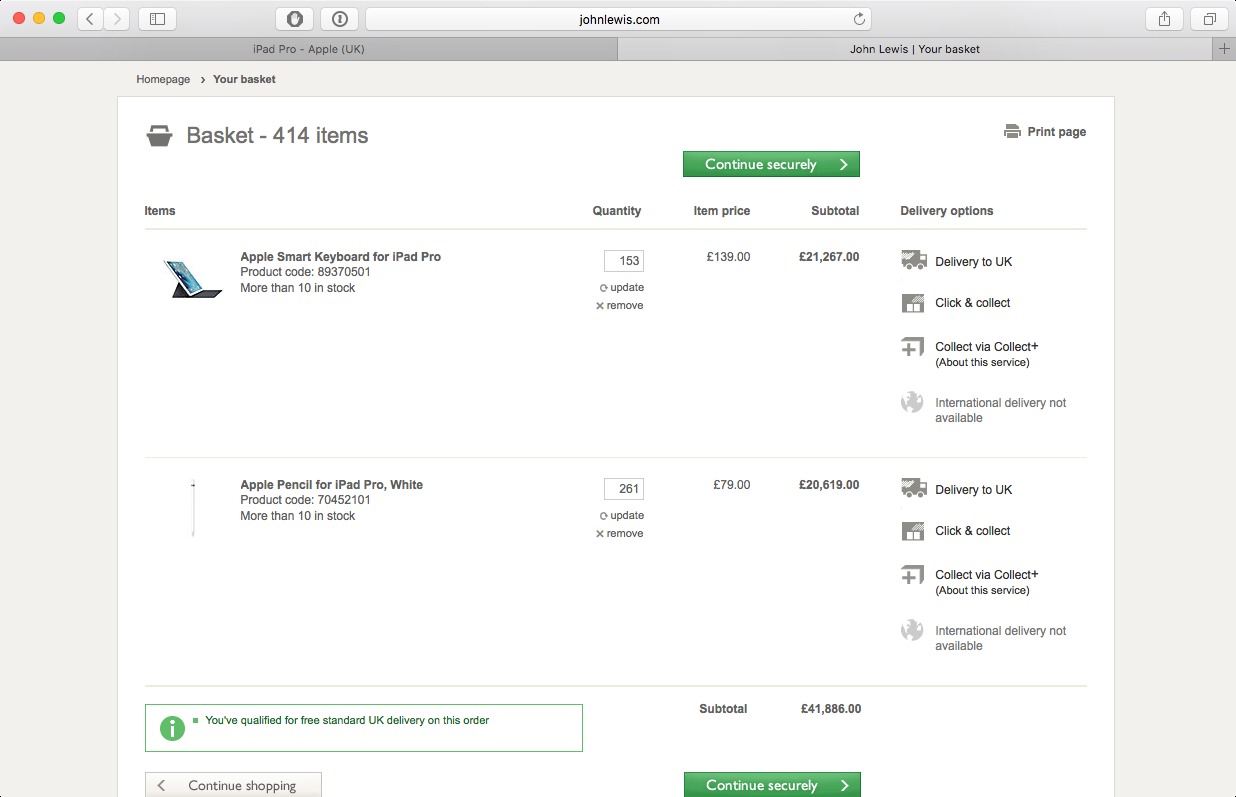Open Safari's share icon in toolbar
The image size is (1236, 797).
point(1164,19)
